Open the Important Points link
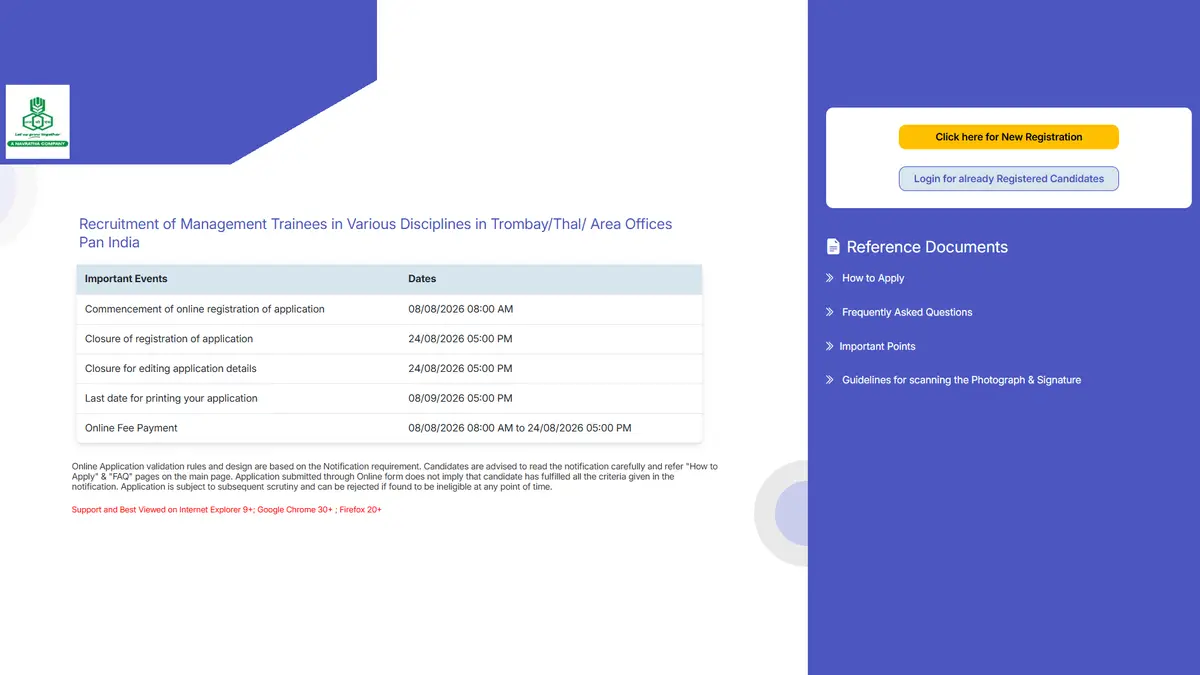The image size is (1200, 675). (x=877, y=346)
